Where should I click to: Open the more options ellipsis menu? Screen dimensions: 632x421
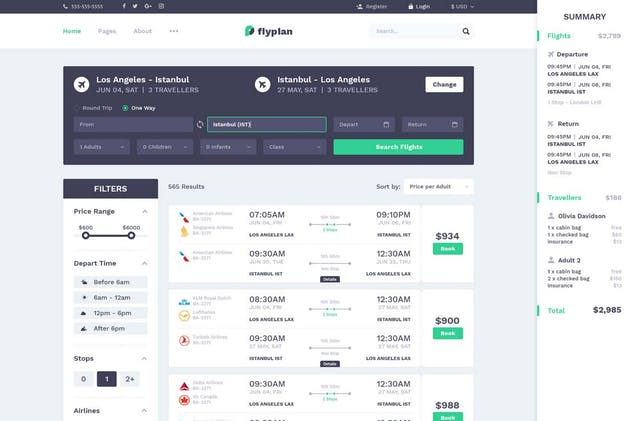pos(174,31)
